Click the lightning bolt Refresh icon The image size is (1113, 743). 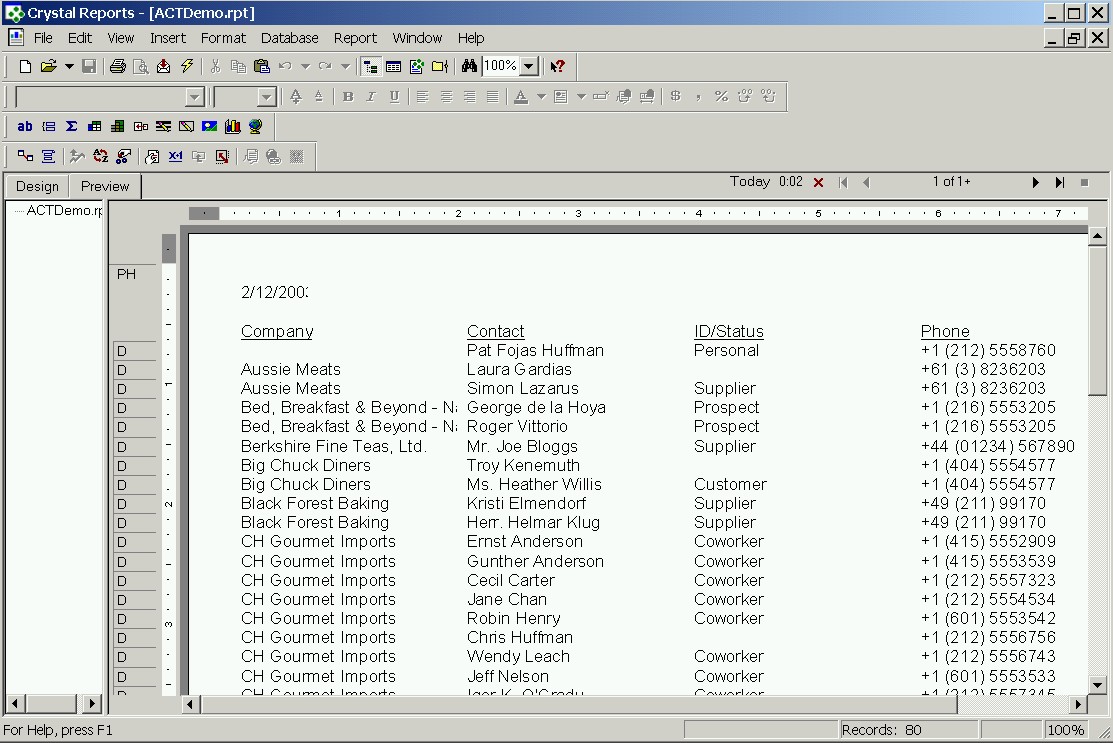pos(187,67)
